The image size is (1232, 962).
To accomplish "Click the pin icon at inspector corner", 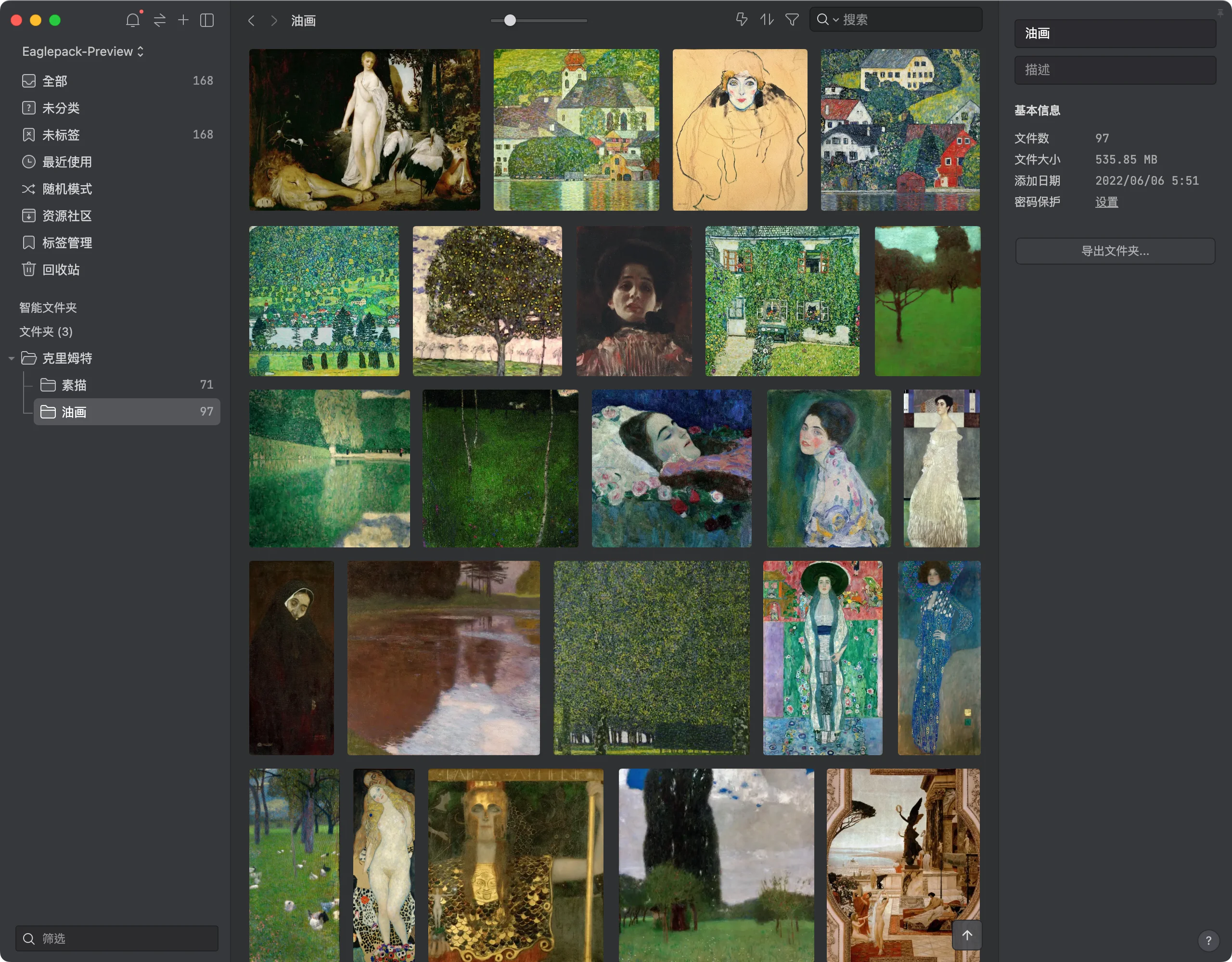I will [x=1220, y=13].
